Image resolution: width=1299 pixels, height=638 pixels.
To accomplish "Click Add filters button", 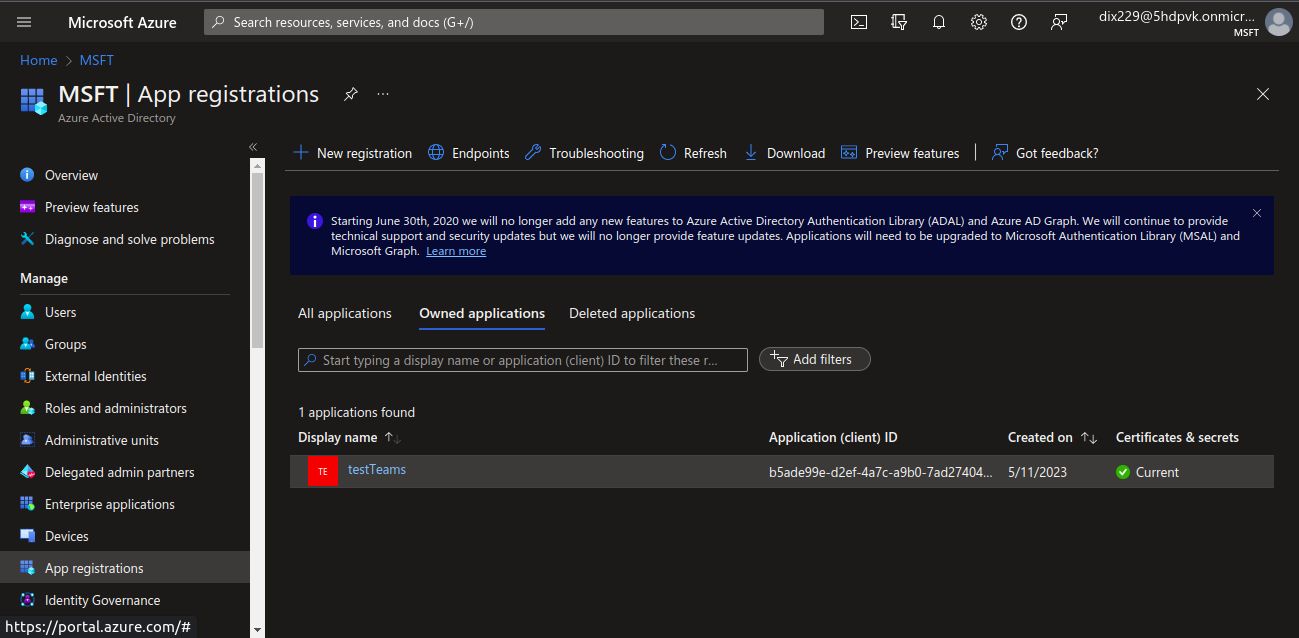I will coord(815,359).
